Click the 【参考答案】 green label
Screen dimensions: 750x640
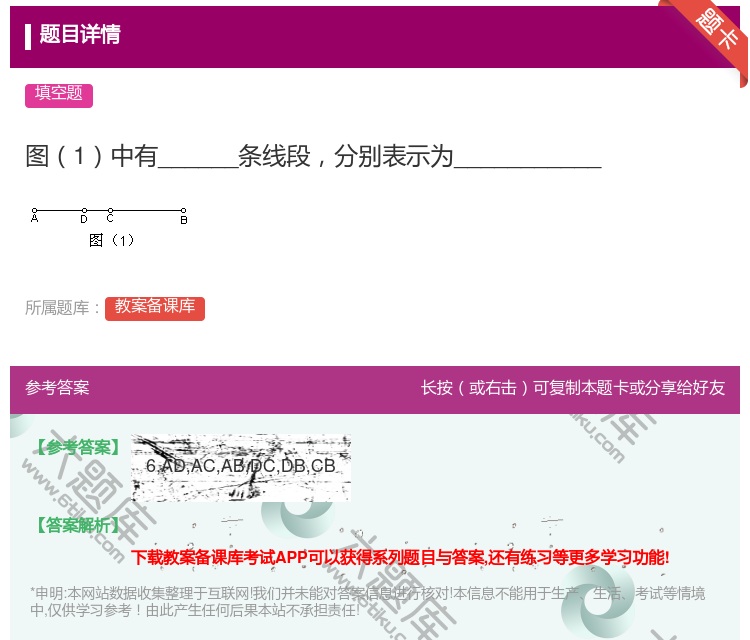coord(77,447)
